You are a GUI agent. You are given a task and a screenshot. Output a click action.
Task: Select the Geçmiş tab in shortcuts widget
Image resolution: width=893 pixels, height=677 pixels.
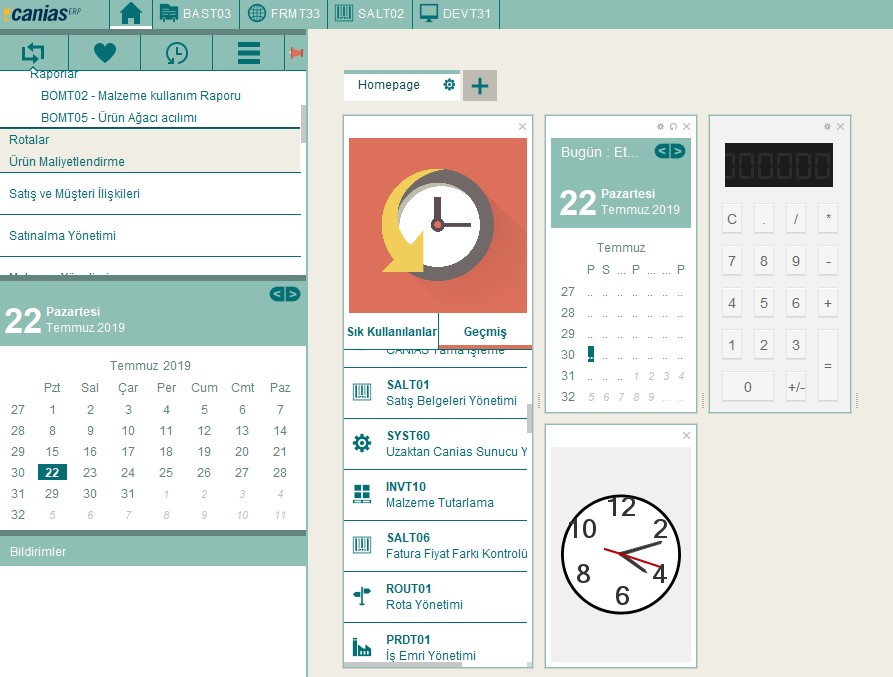tap(485, 332)
